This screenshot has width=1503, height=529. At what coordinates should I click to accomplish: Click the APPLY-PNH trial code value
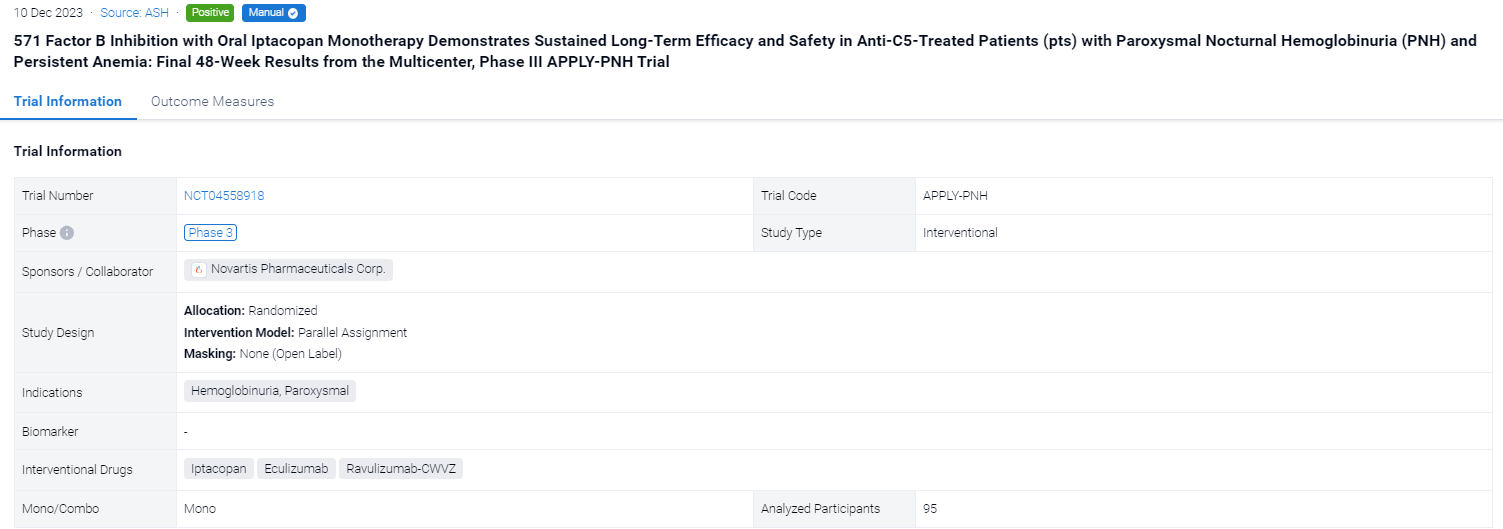click(x=955, y=196)
